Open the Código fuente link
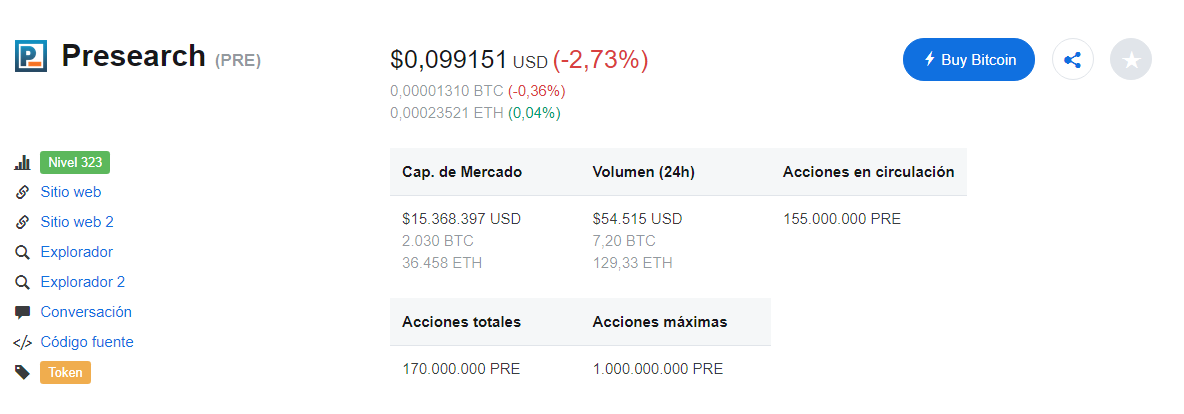Screen dimensions: 1184x414 pos(87,342)
